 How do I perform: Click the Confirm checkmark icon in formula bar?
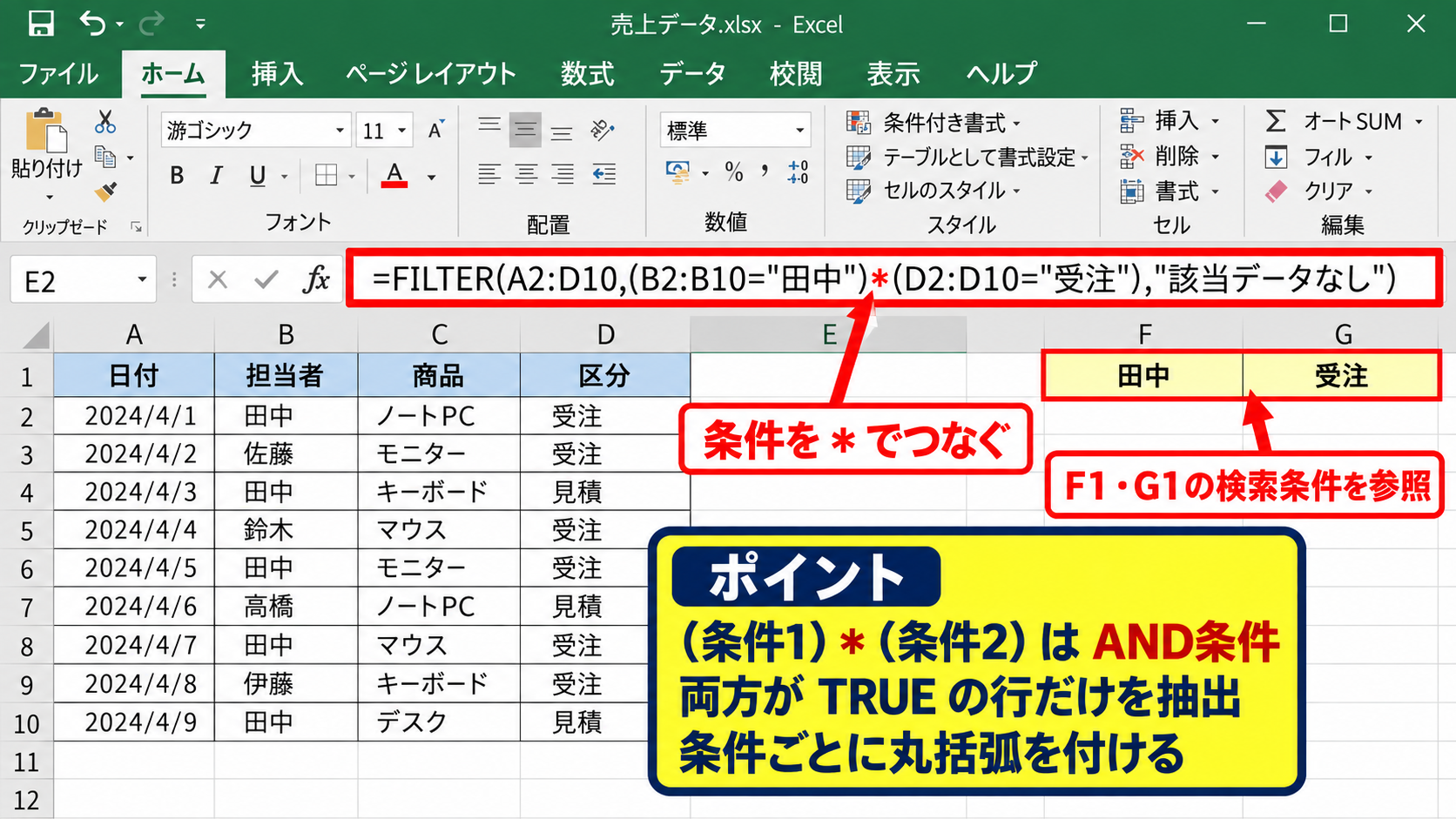click(266, 279)
